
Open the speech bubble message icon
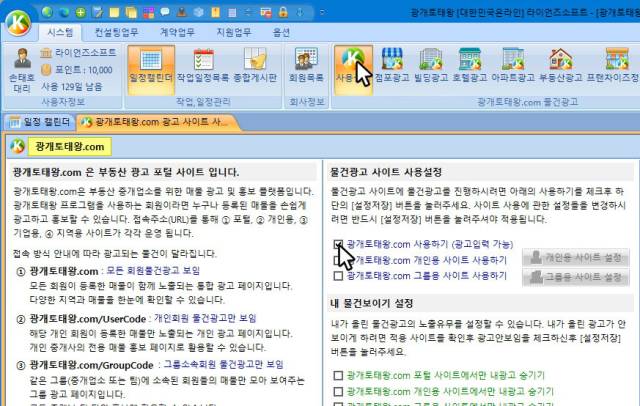[x=165, y=12]
